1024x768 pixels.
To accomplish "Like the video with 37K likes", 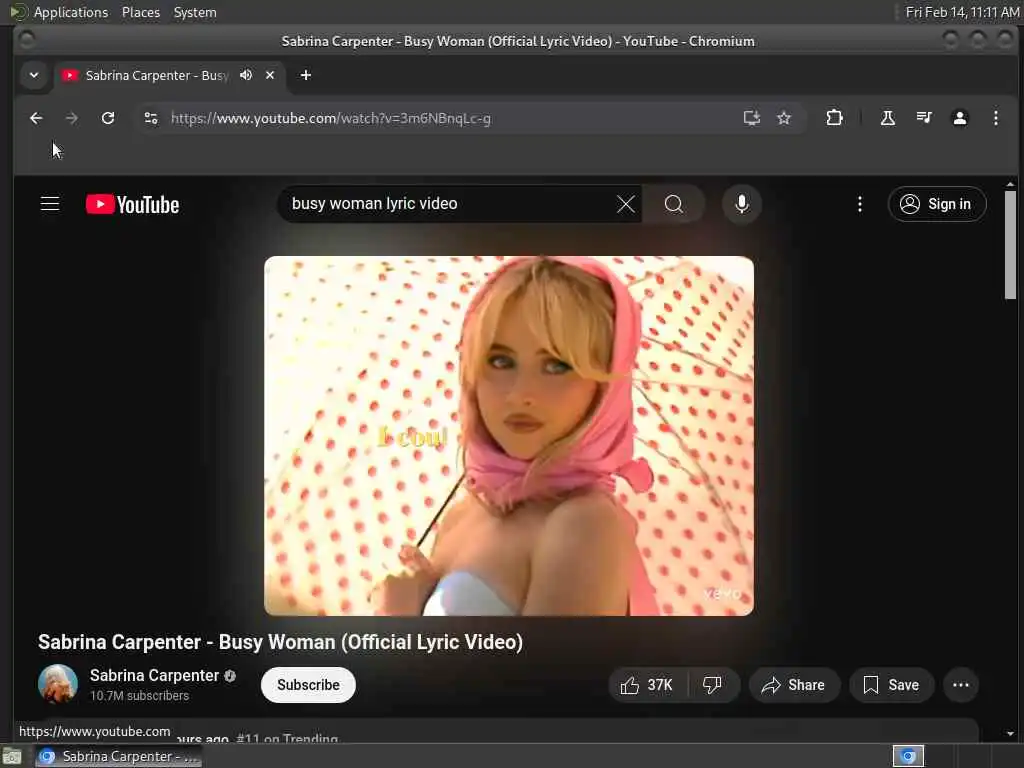I will [647, 684].
